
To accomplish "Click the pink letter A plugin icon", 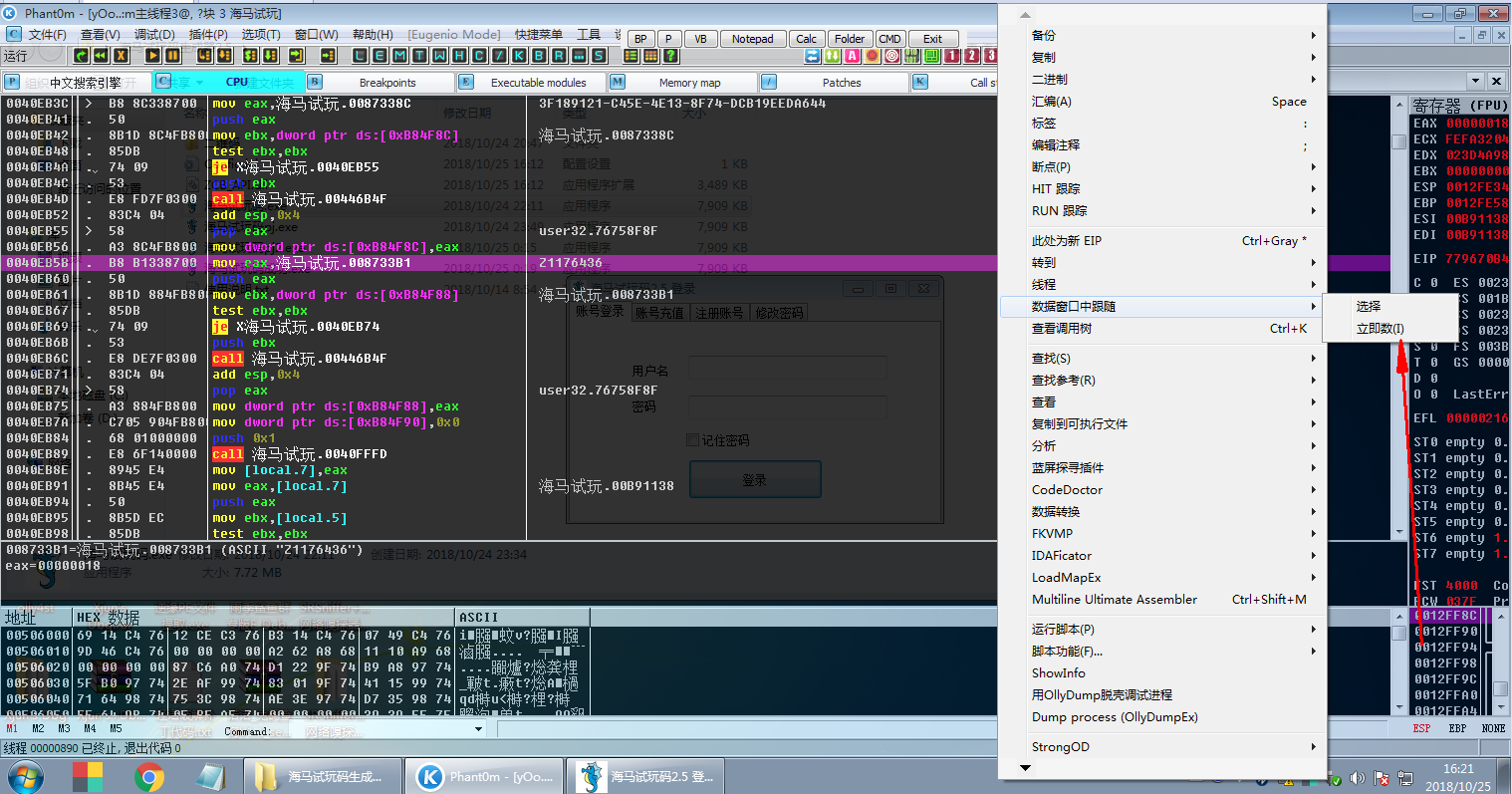I will (x=852, y=56).
